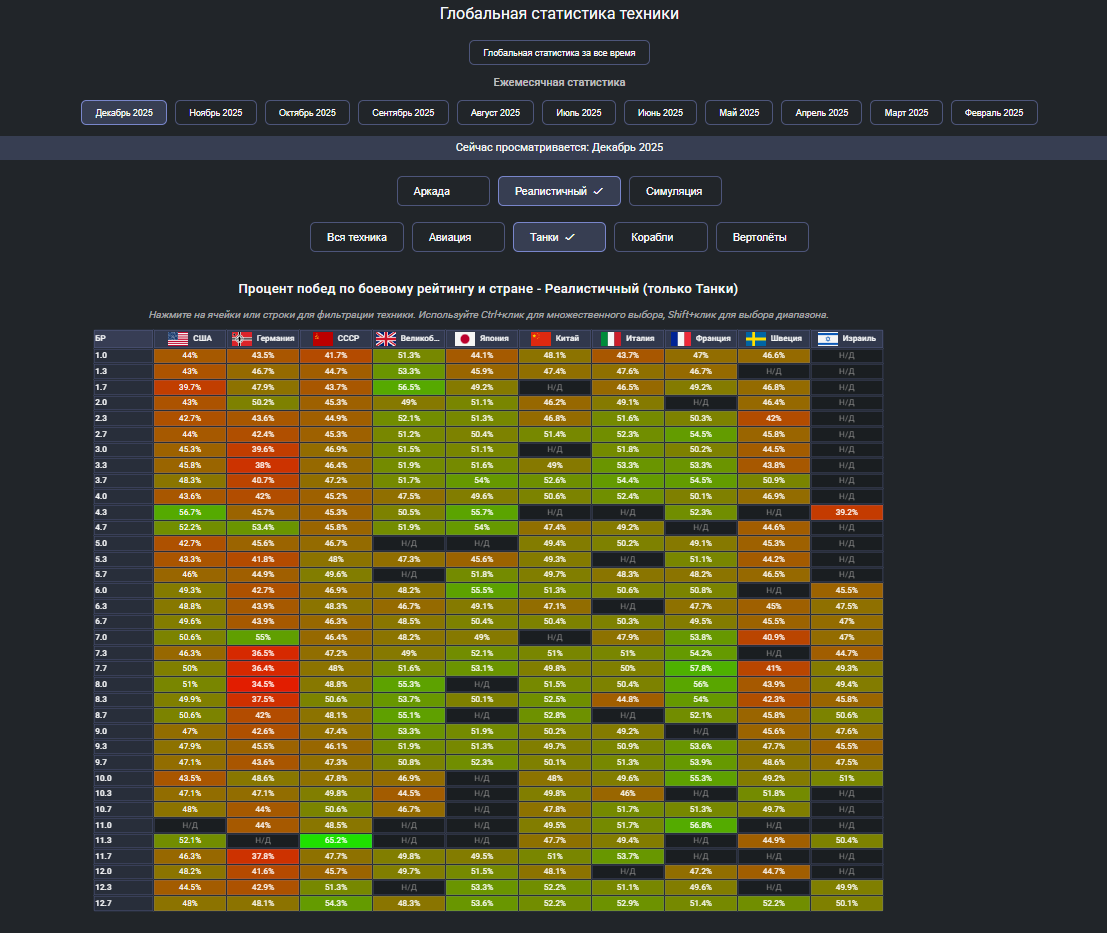Click the Japan flag icon in header

[465, 339]
